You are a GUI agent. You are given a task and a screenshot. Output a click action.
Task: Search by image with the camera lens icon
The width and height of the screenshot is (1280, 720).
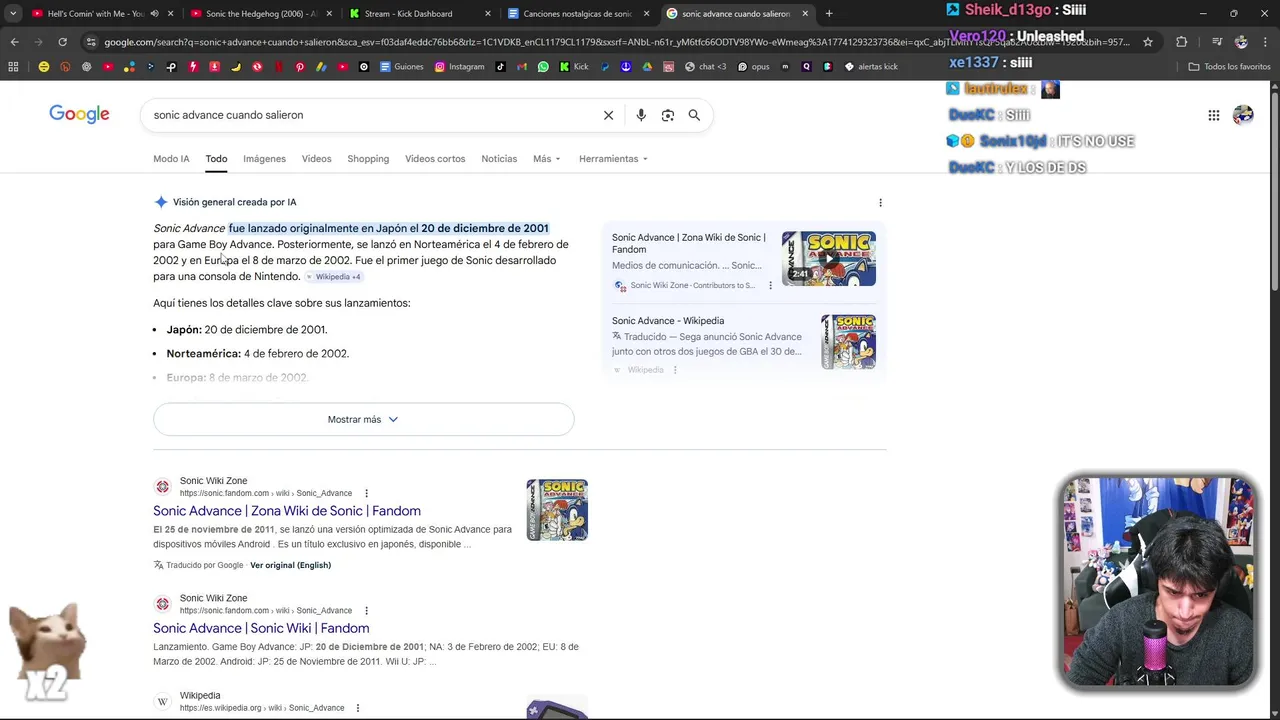point(668,115)
